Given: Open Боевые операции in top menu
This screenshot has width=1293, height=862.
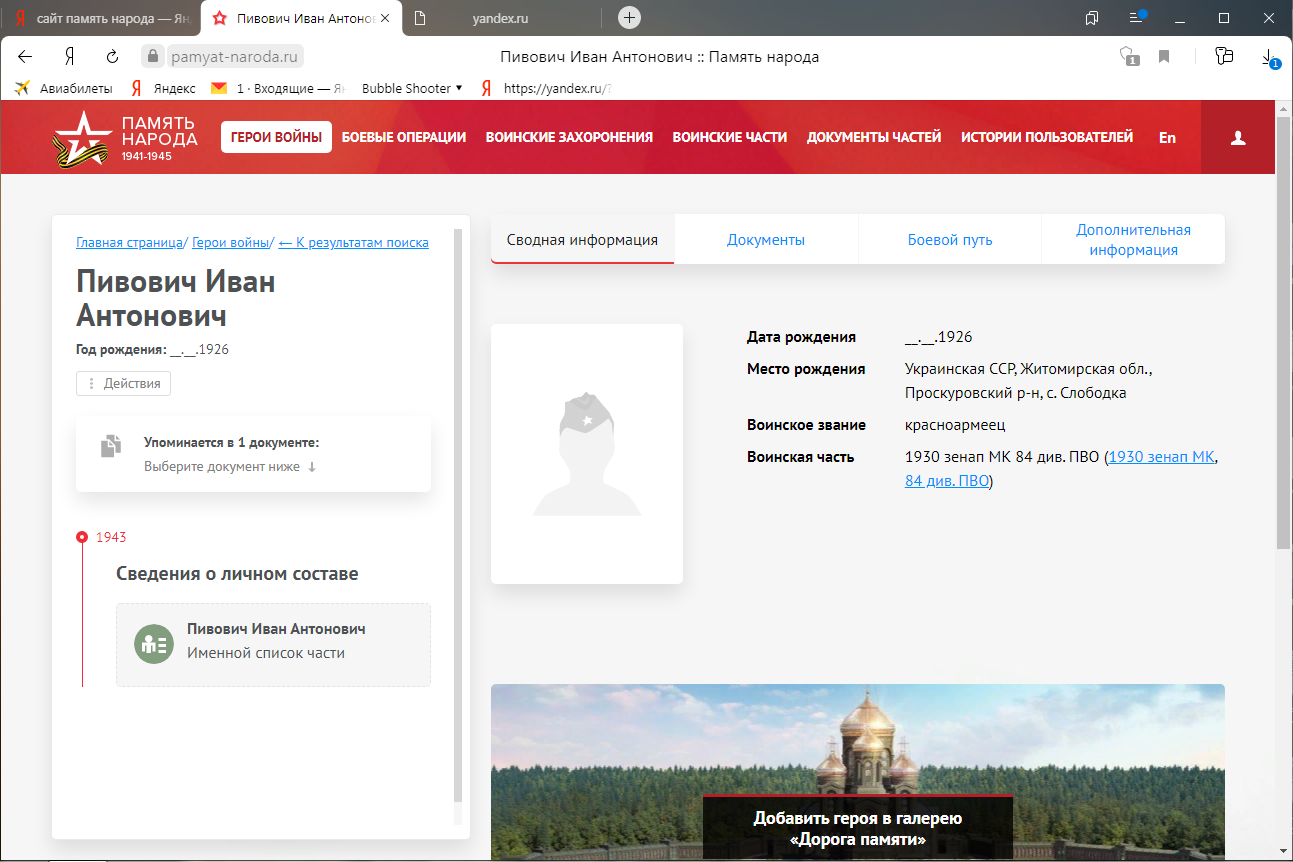Looking at the screenshot, I should tap(404, 137).
